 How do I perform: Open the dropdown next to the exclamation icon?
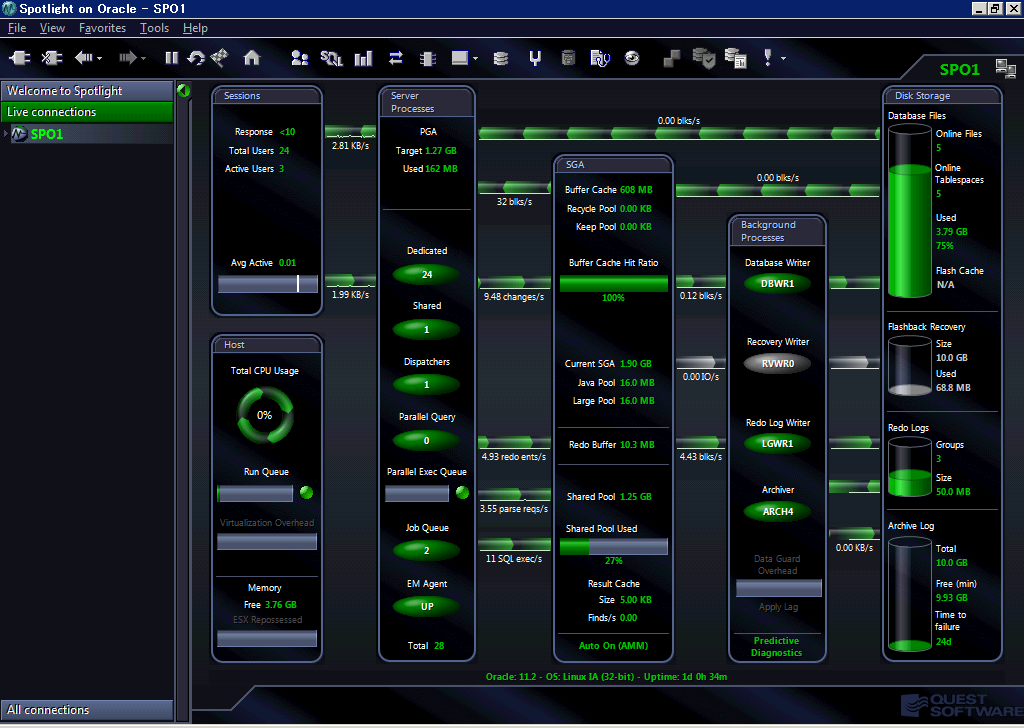click(x=783, y=59)
